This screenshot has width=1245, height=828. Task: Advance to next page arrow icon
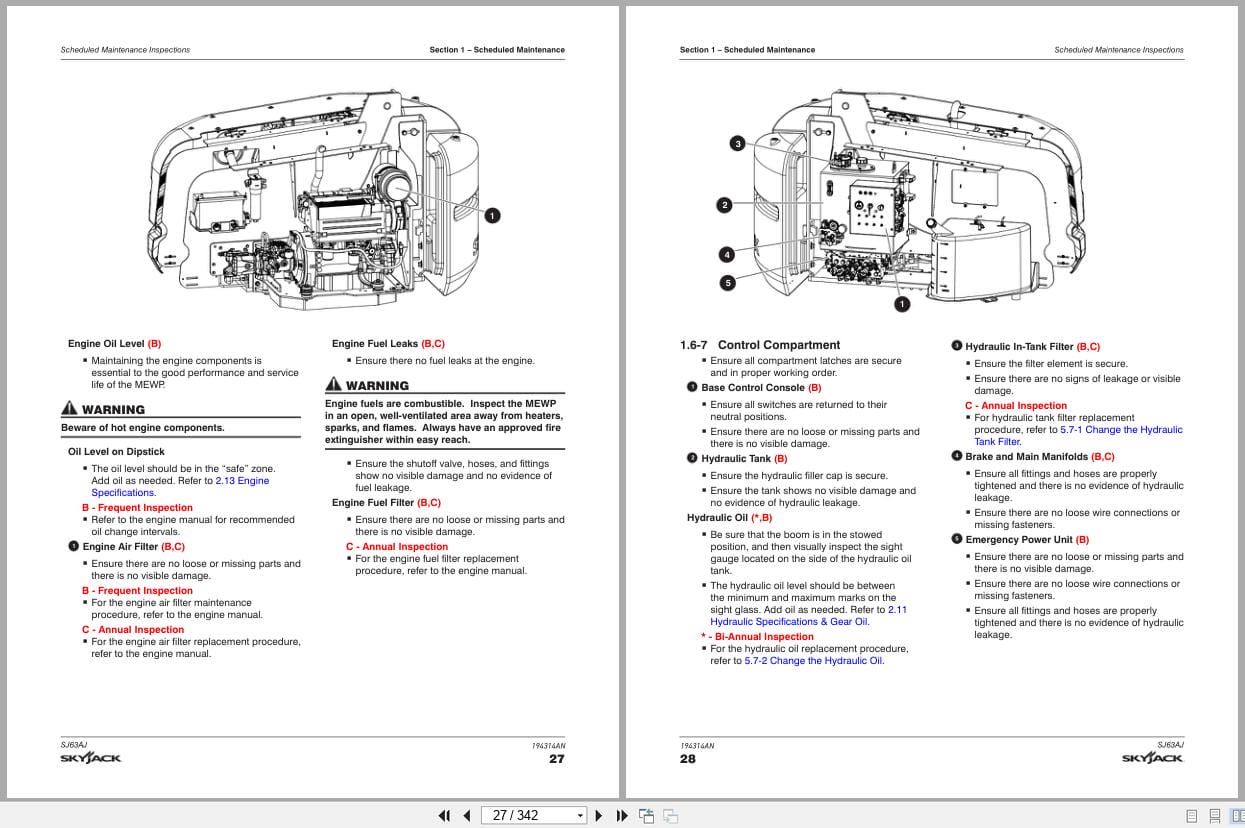pyautogui.click(x=598, y=816)
